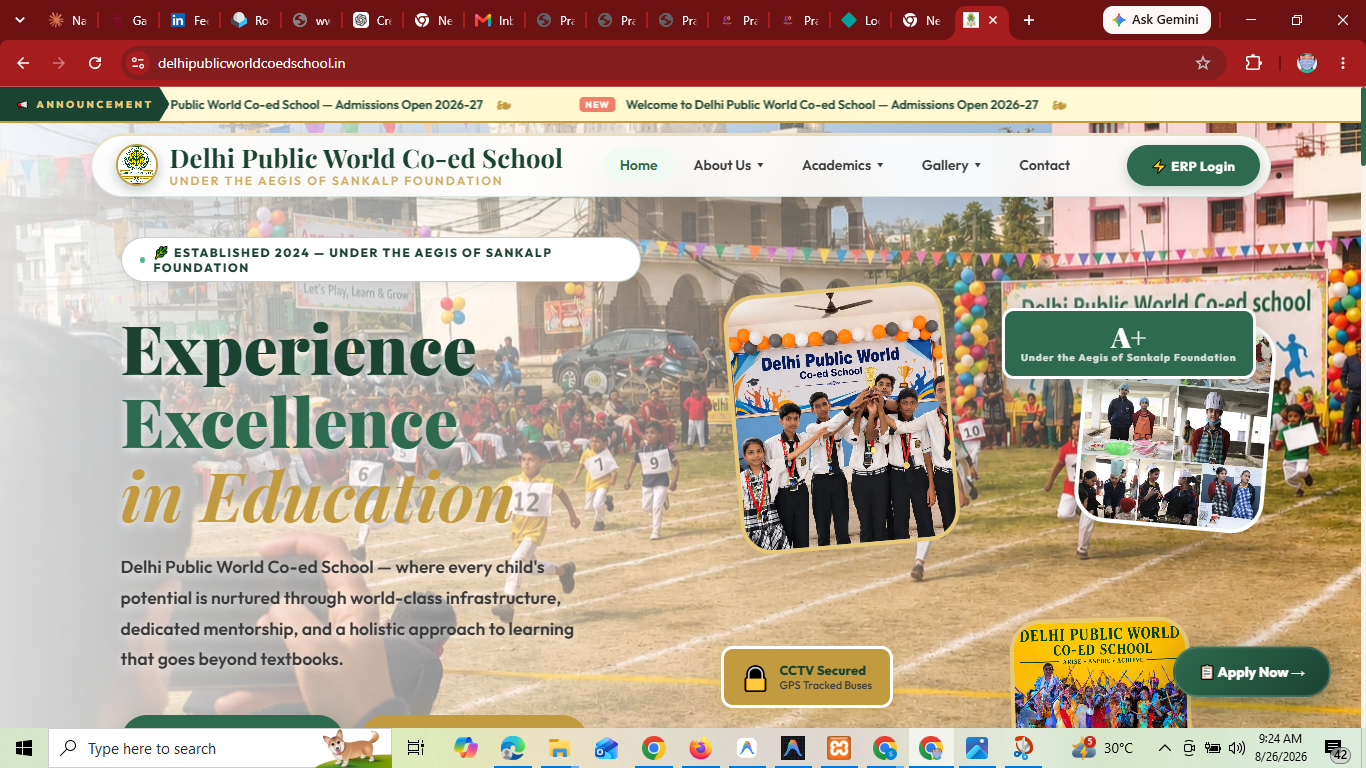
Task: Select Home in the navigation menu
Action: 638,166
